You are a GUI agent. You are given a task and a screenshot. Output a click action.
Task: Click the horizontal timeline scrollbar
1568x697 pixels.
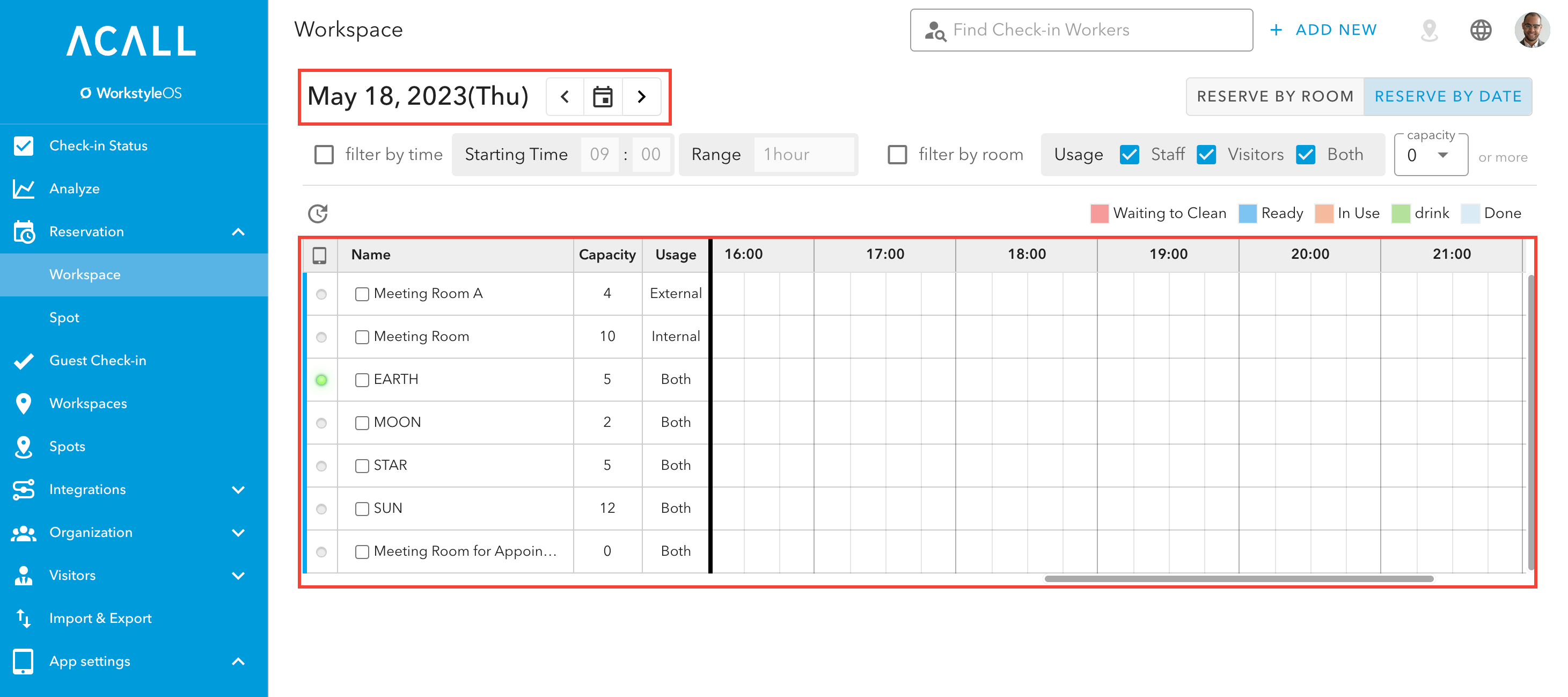tap(1239, 579)
